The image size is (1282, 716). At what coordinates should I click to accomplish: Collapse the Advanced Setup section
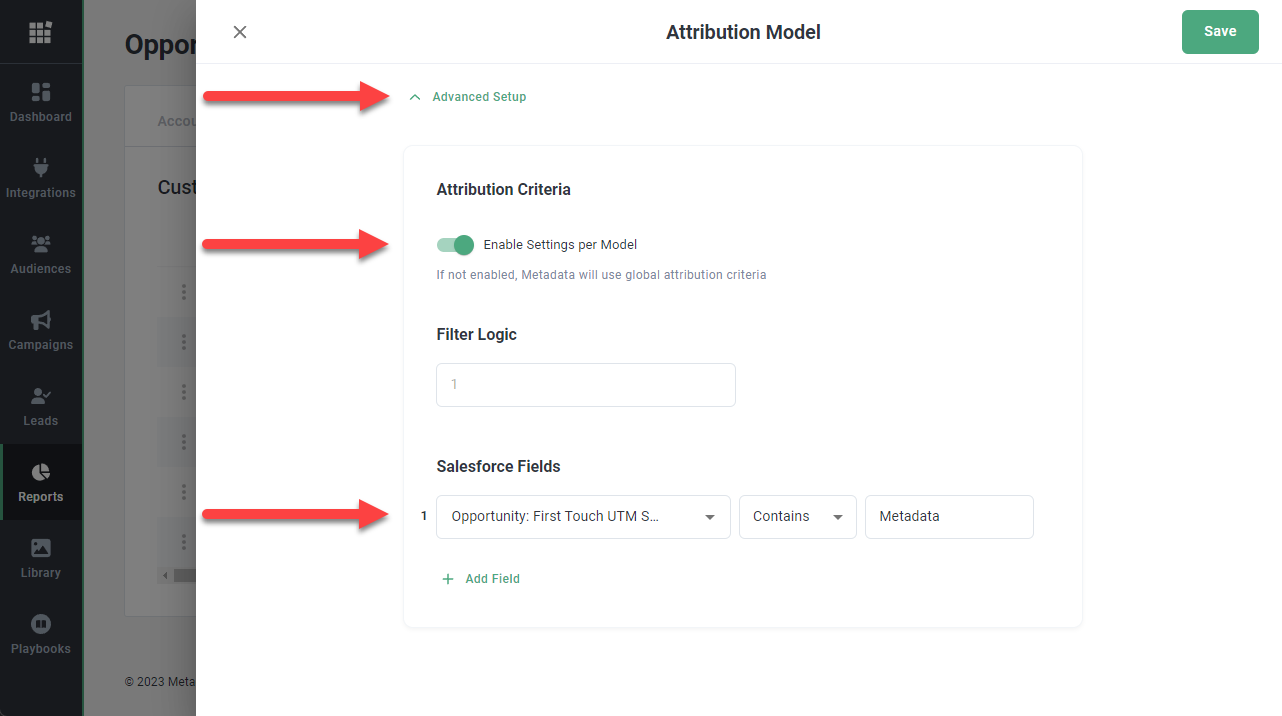click(x=468, y=97)
